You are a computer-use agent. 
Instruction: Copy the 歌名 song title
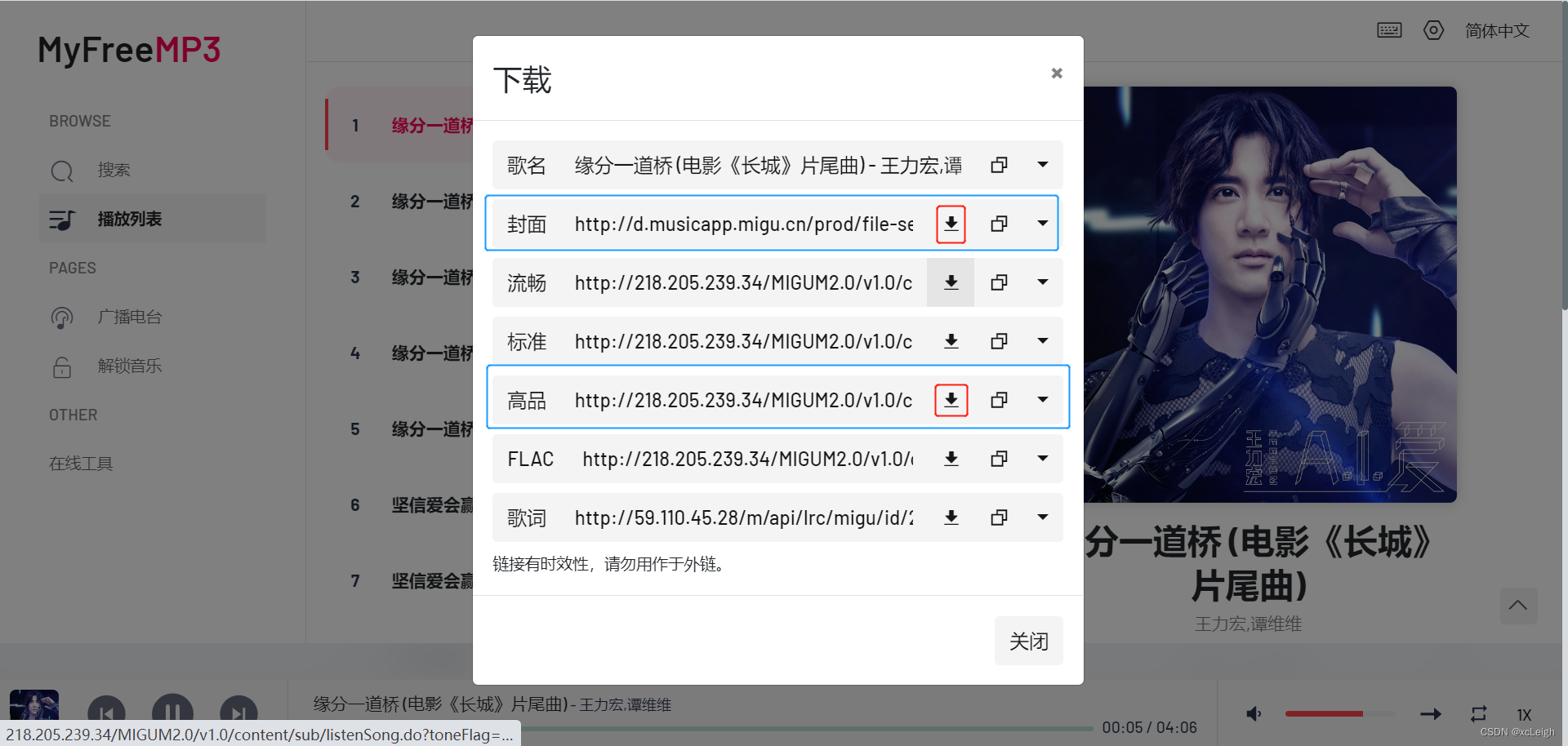pyautogui.click(x=998, y=165)
